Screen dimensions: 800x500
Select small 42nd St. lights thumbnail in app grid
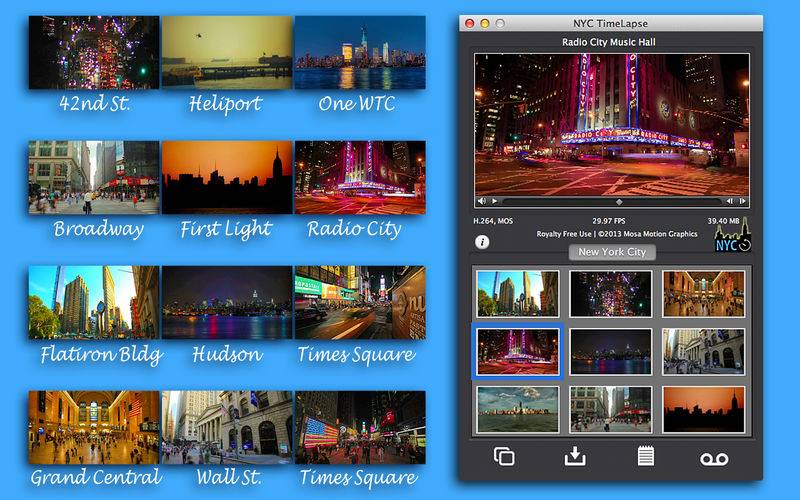(610, 294)
